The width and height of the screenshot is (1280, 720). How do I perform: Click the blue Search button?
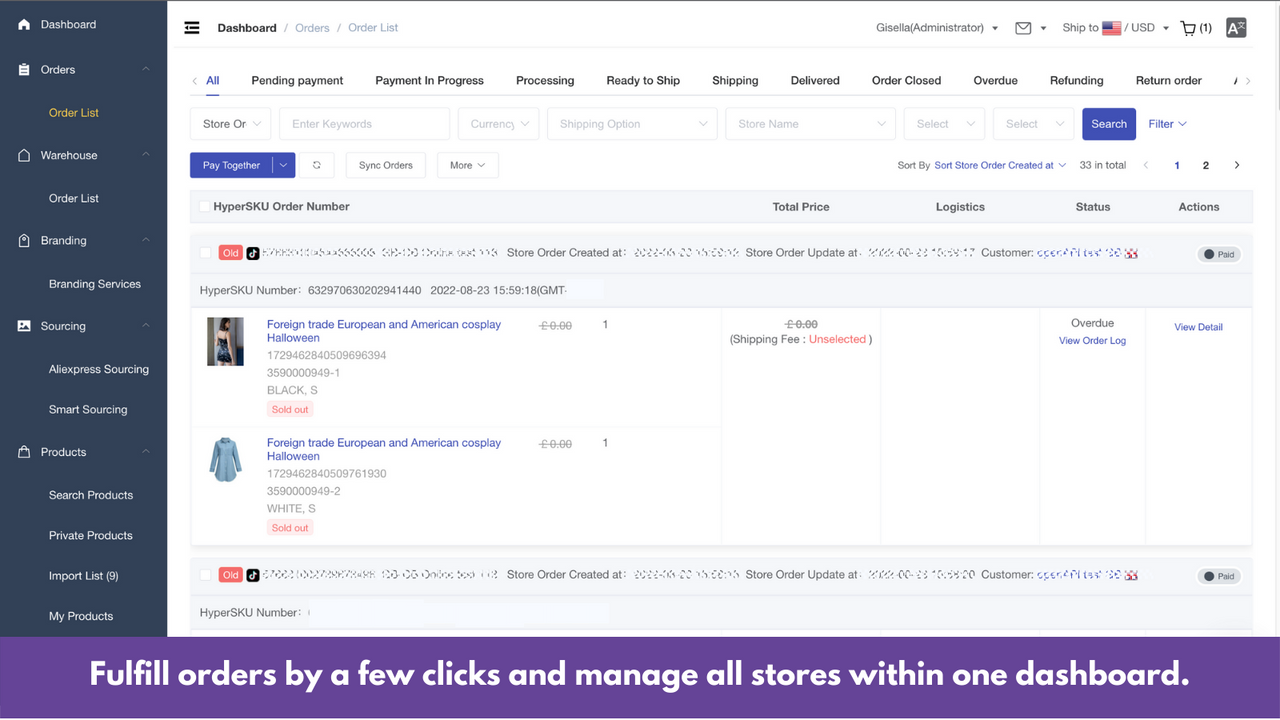[1109, 124]
